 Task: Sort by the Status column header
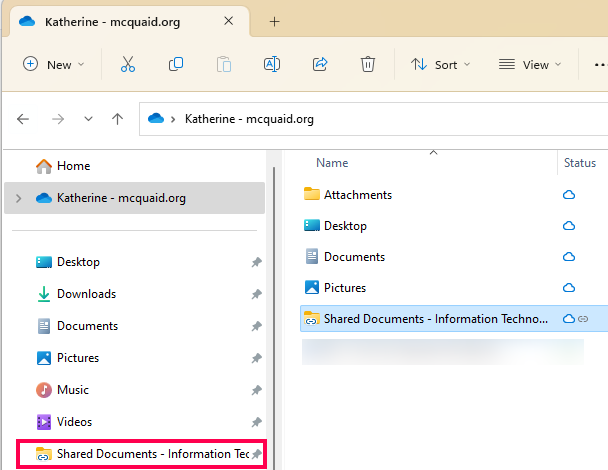pos(580,163)
